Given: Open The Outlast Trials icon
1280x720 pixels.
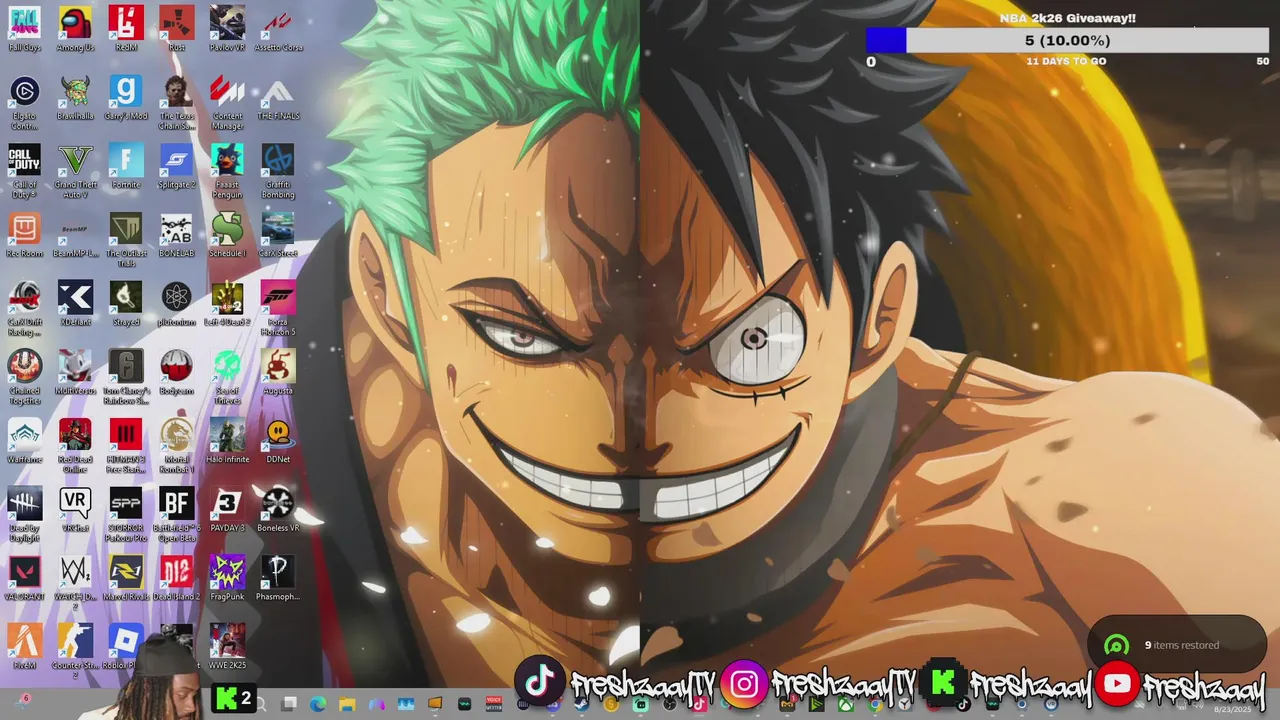Looking at the screenshot, I should (126, 239).
